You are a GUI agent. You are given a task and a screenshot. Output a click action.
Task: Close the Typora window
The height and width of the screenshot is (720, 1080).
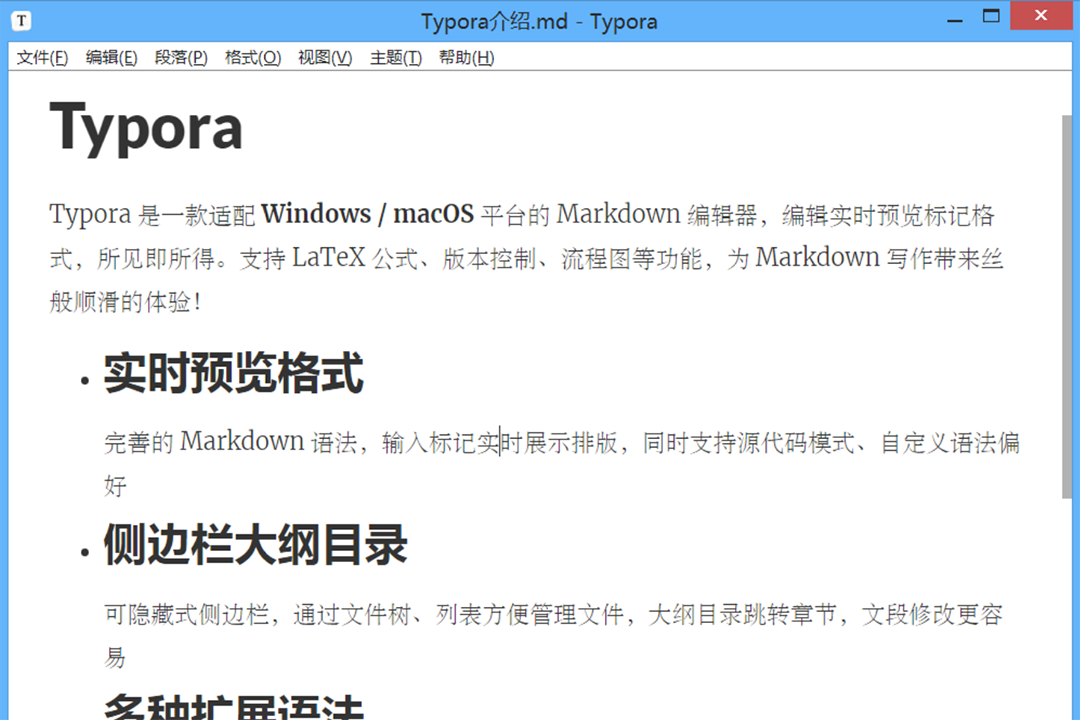[1041, 15]
